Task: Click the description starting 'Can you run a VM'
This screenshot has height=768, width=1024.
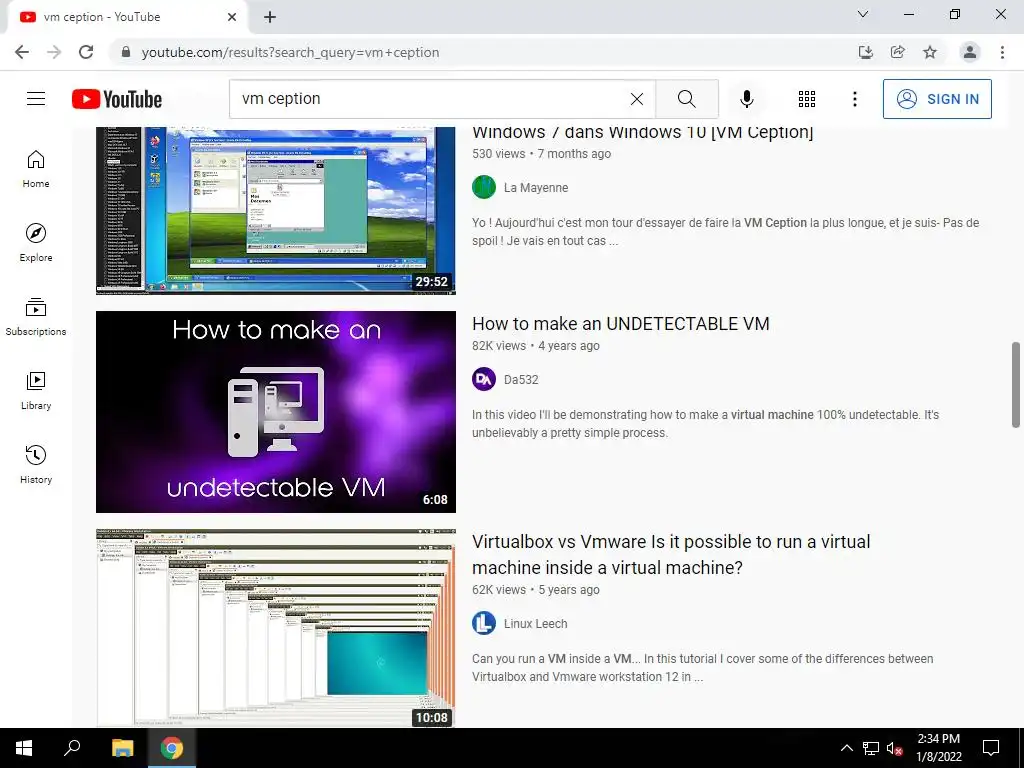Action: 702,667
